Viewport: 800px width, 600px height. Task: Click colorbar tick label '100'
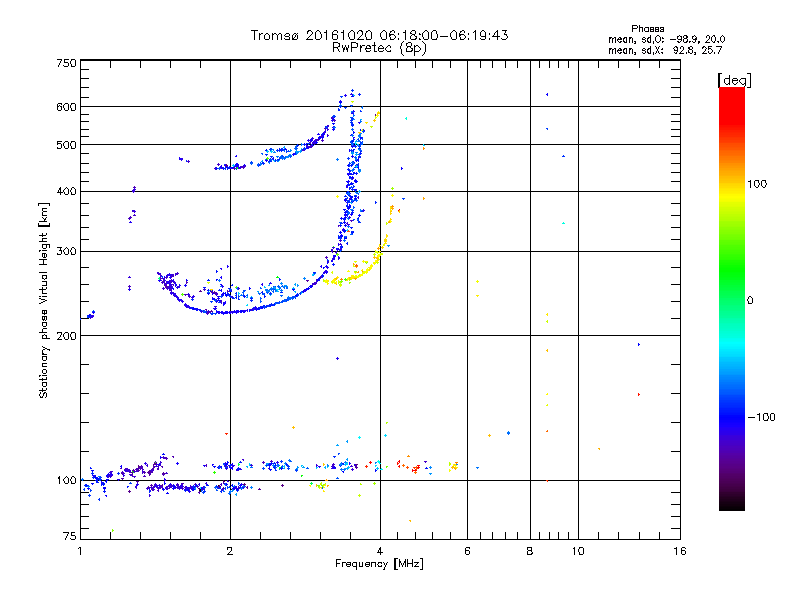[x=757, y=184]
